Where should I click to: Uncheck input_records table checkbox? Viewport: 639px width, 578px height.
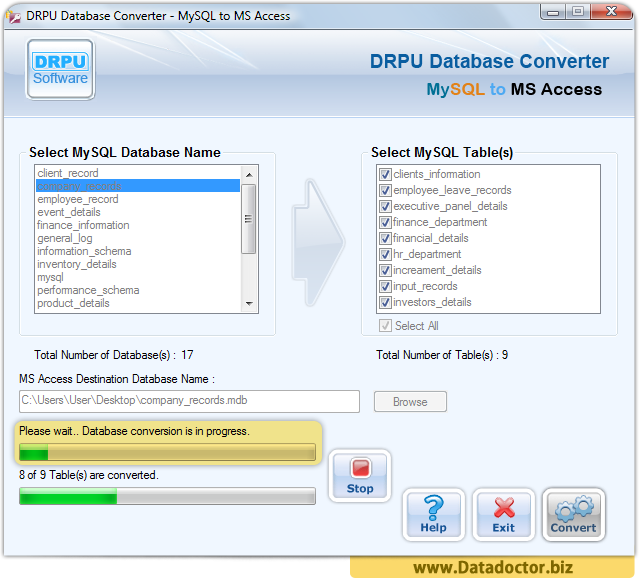tap(385, 287)
